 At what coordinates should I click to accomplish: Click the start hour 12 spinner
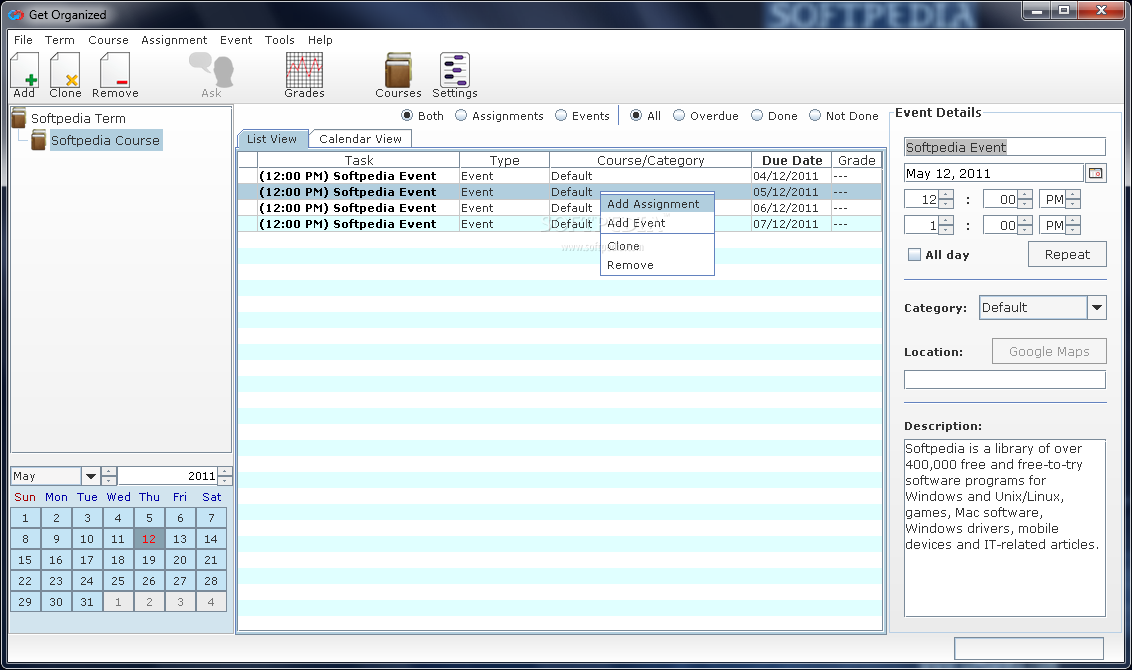(x=946, y=199)
